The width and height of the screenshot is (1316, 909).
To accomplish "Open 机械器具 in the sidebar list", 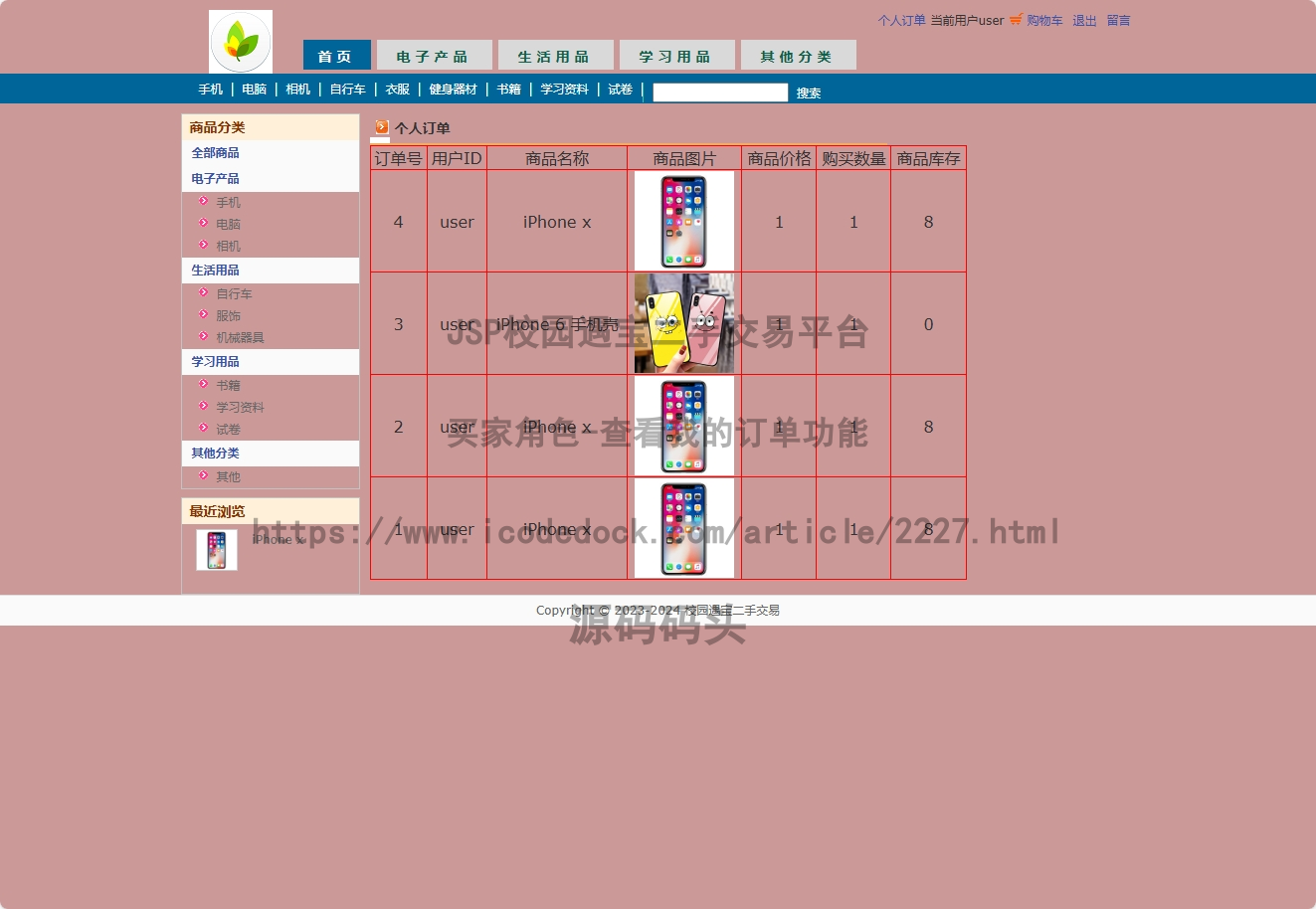I will click(x=241, y=338).
